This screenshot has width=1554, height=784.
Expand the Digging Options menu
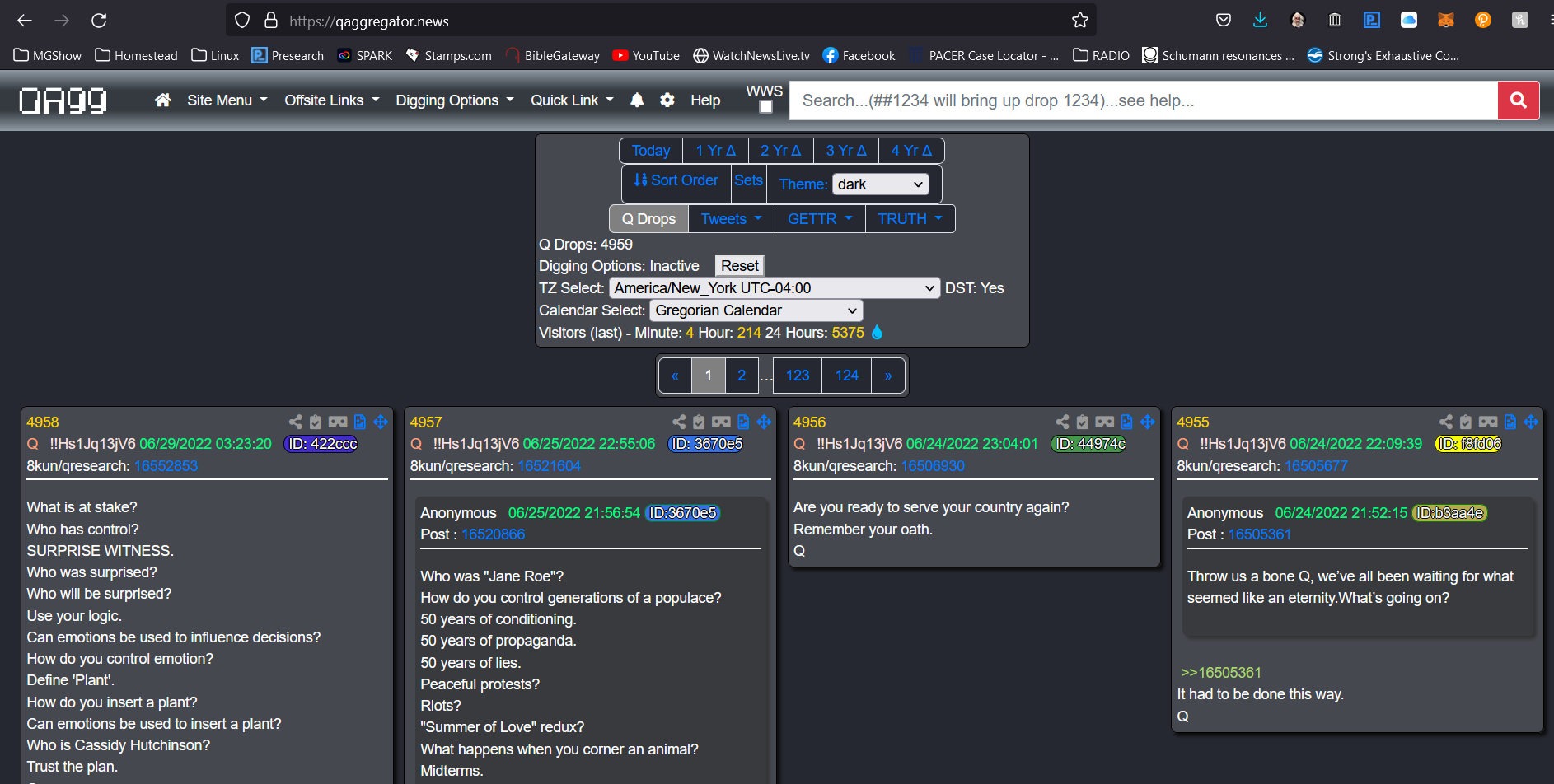pos(455,100)
